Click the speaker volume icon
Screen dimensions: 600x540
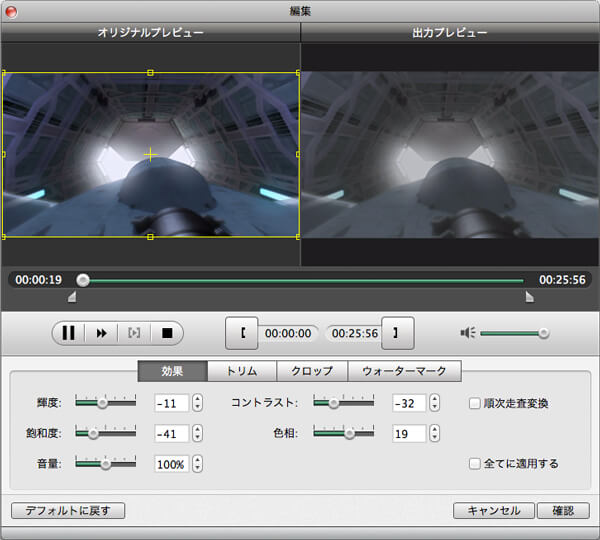coord(468,333)
